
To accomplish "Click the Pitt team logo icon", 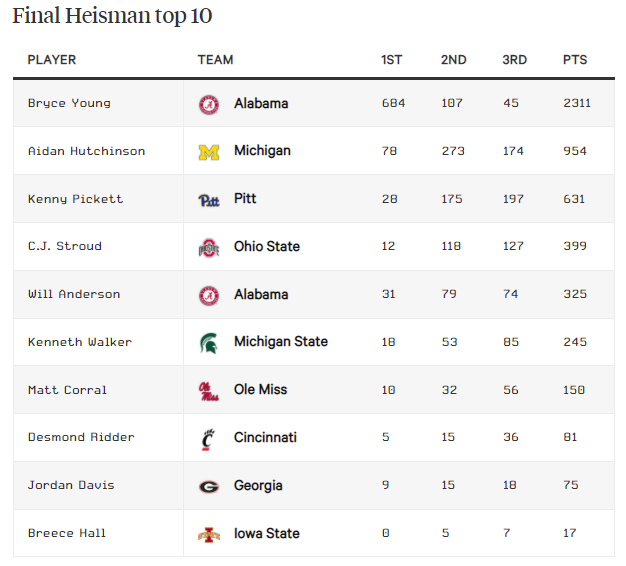I will pyautogui.click(x=208, y=200).
